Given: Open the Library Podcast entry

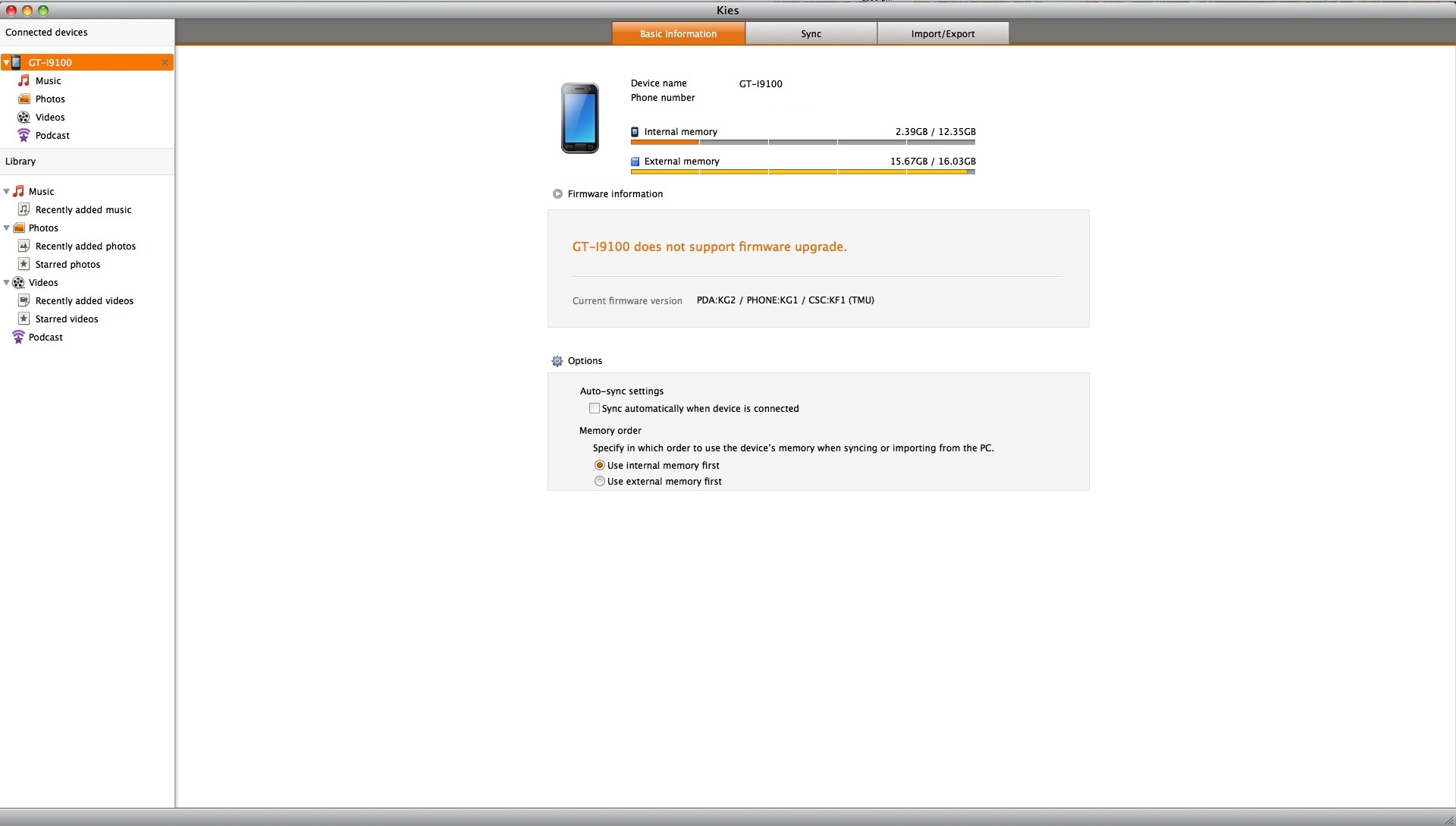Looking at the screenshot, I should click(45, 338).
